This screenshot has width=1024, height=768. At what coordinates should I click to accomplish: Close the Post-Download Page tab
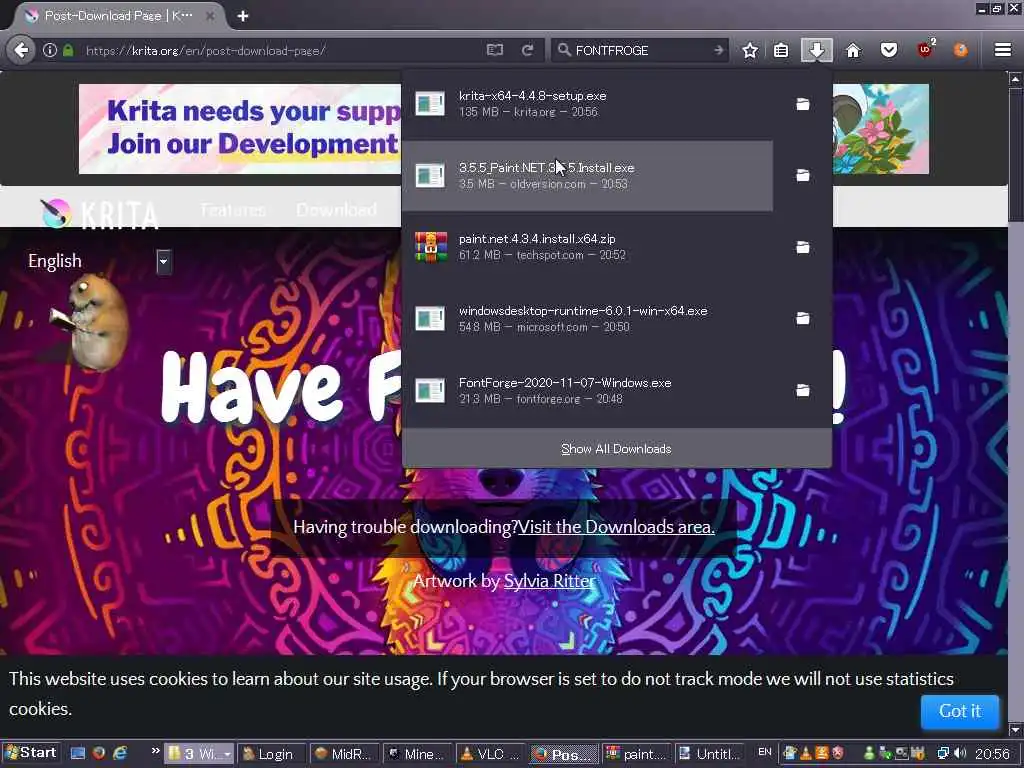(x=210, y=16)
